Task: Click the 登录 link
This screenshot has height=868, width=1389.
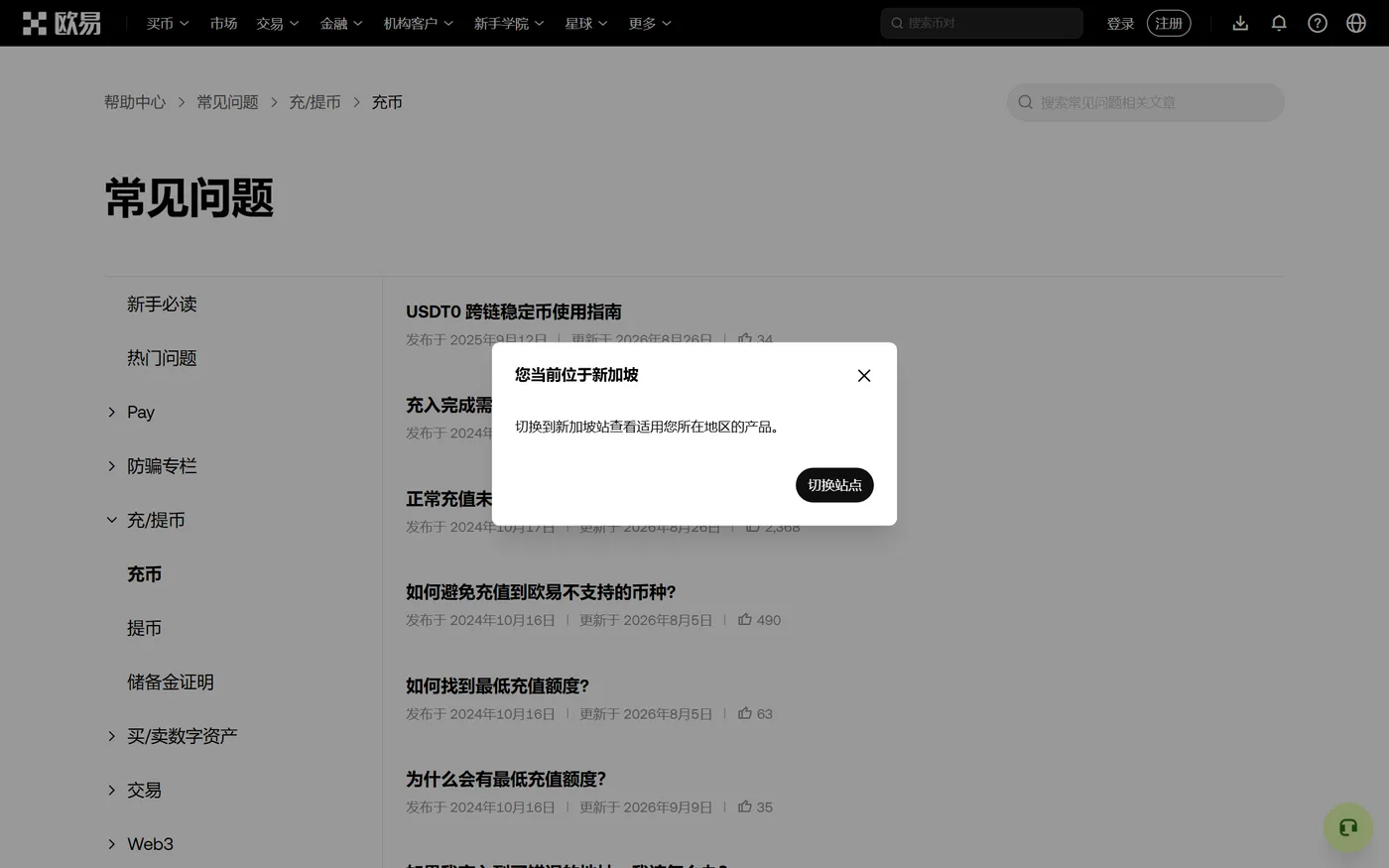Action: 1120,23
